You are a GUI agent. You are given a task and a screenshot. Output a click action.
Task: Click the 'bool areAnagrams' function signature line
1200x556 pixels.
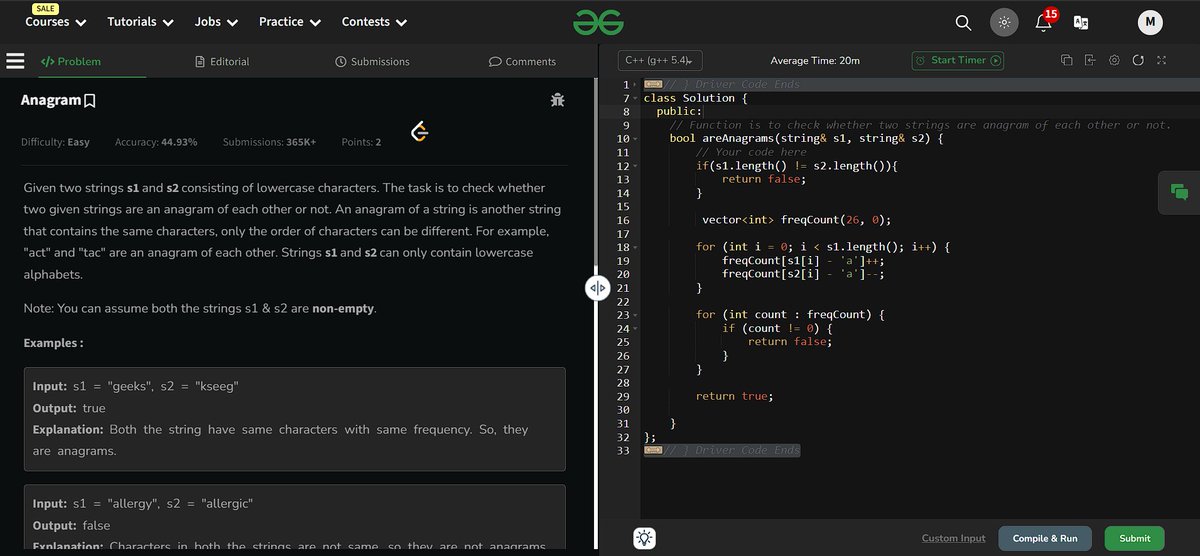pos(805,139)
